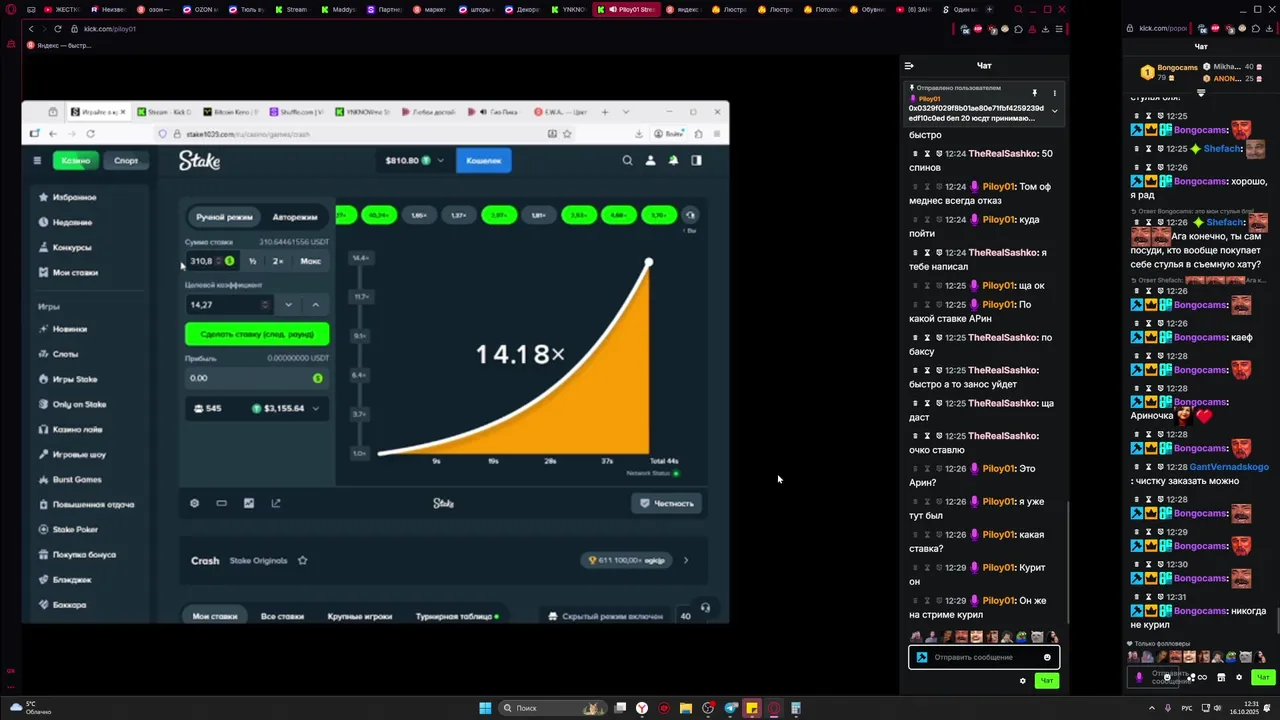Decrease target multiplier with down chevron

(288, 305)
